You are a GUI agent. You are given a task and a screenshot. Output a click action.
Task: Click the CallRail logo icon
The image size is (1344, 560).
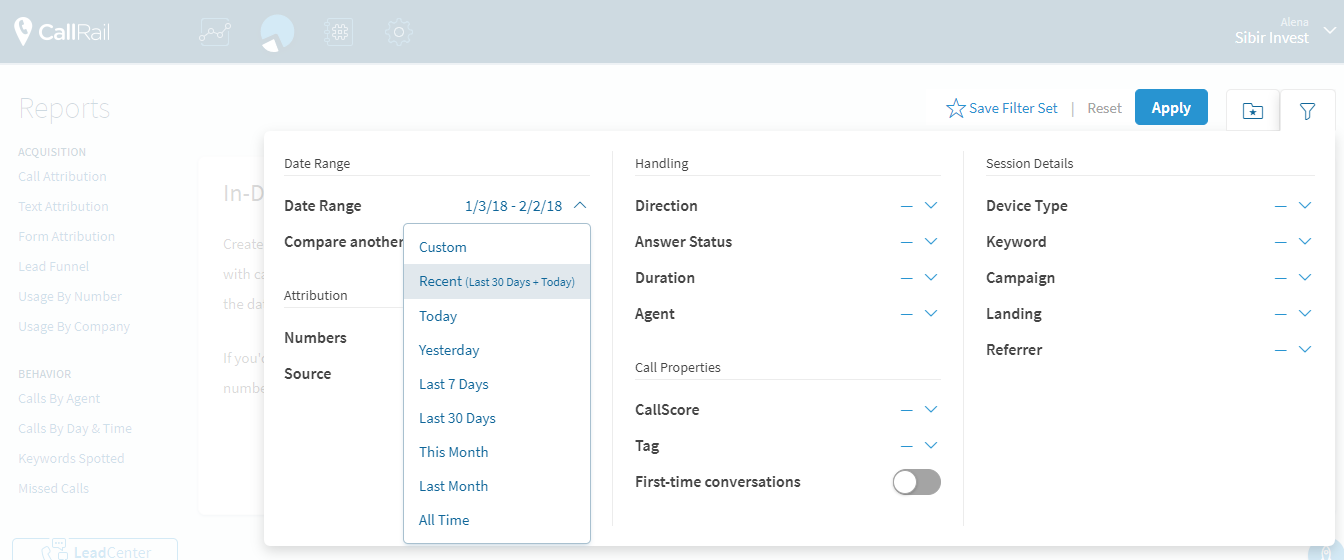(24, 32)
